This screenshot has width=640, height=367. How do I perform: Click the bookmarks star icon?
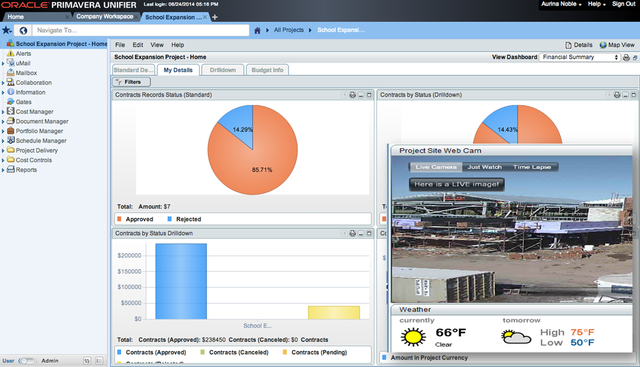[x=7, y=30]
